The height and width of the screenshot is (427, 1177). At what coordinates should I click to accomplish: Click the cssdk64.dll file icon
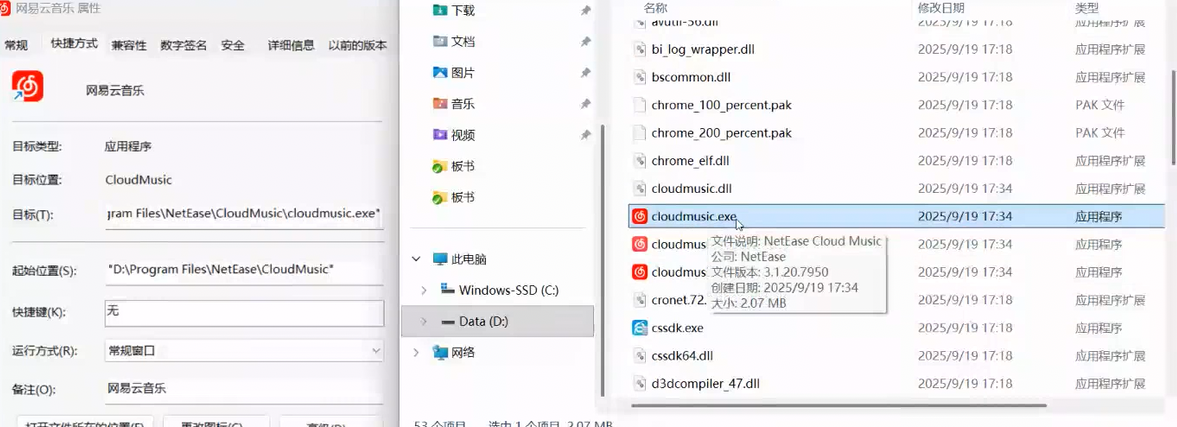(x=640, y=355)
